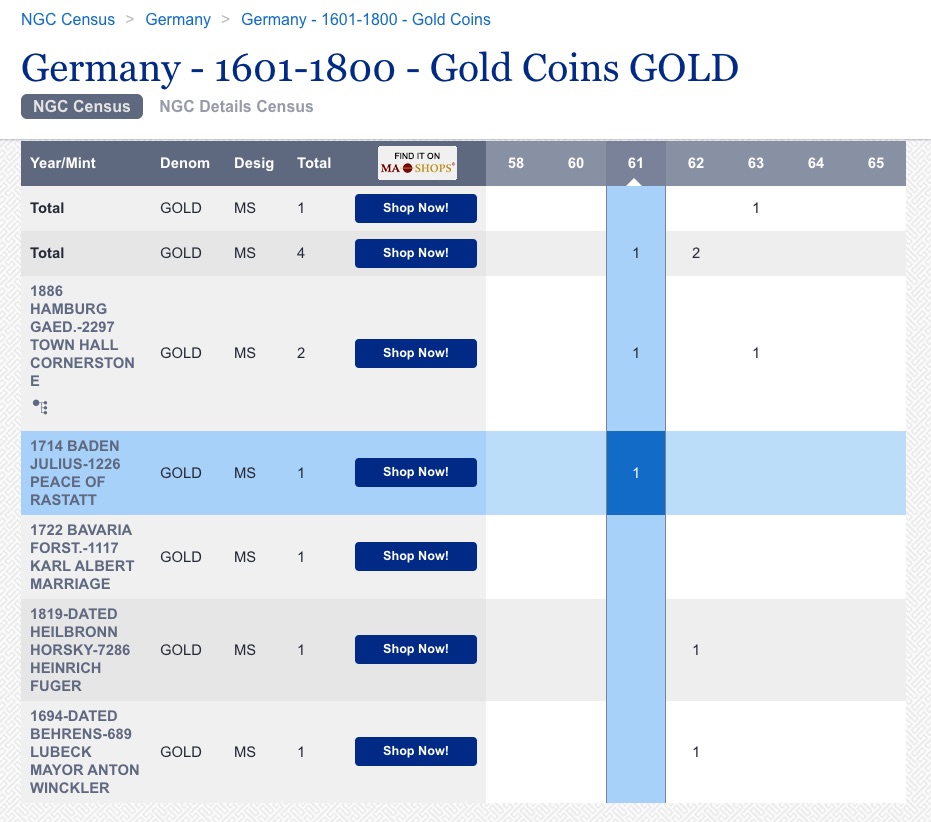Screen dimensions: 931x822
Task: Click the Total column header
Action: click(314, 163)
